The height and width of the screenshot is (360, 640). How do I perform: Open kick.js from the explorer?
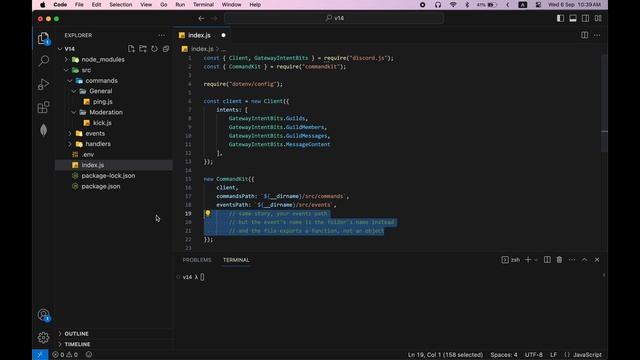102,123
